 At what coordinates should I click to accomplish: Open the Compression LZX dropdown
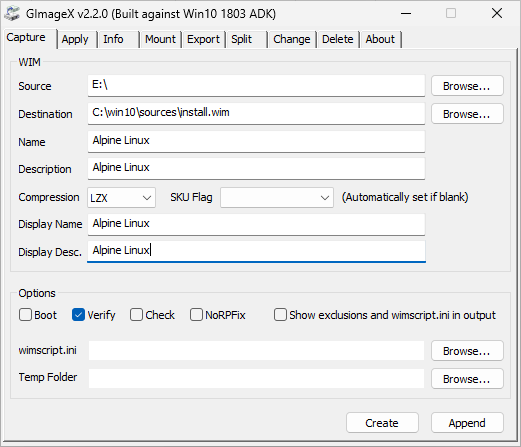pos(121,198)
